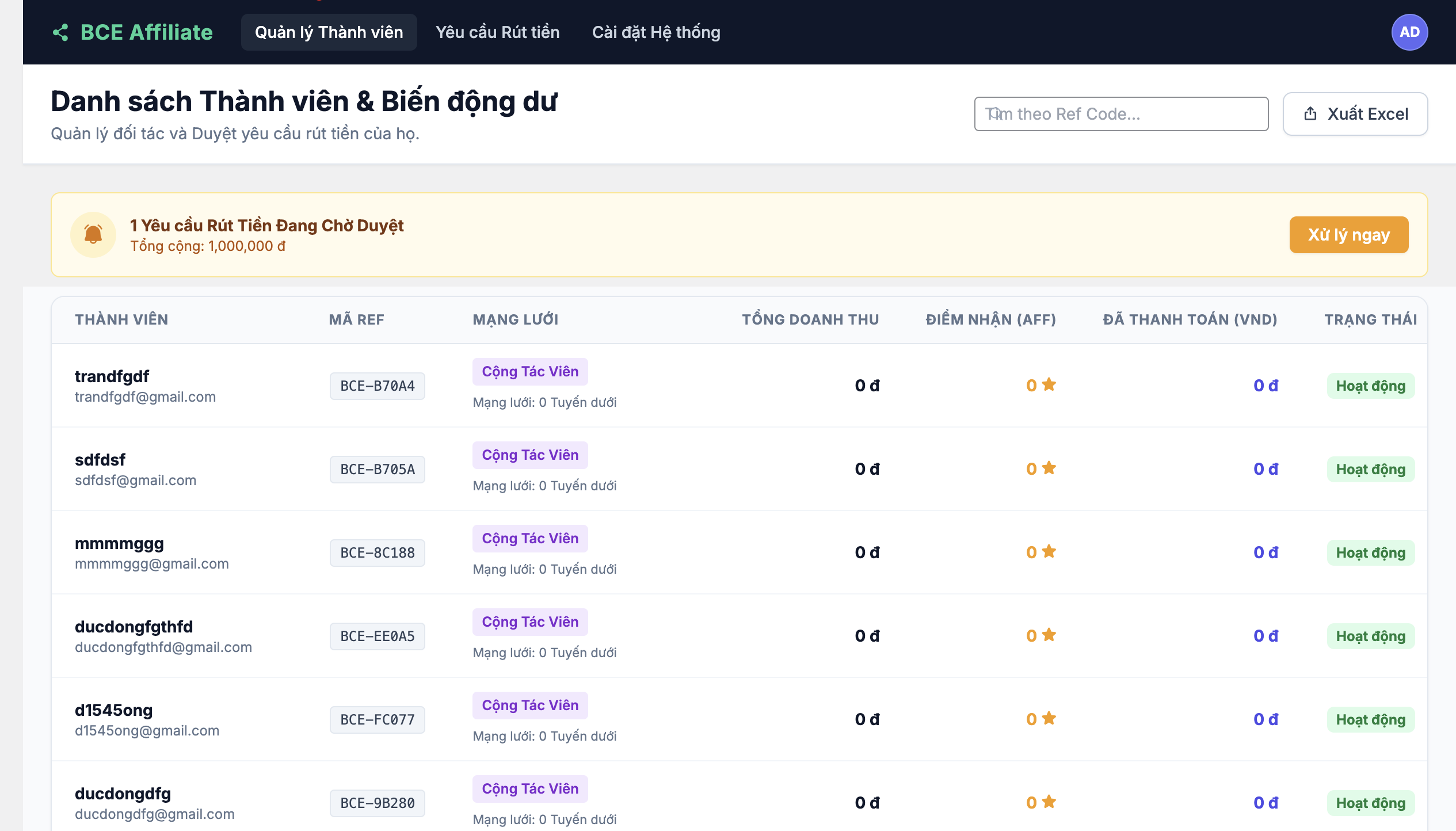Viewport: 1456px width, 831px height.
Task: Click Cộng Tác Viên badge for sdfdsf
Action: 530,455
